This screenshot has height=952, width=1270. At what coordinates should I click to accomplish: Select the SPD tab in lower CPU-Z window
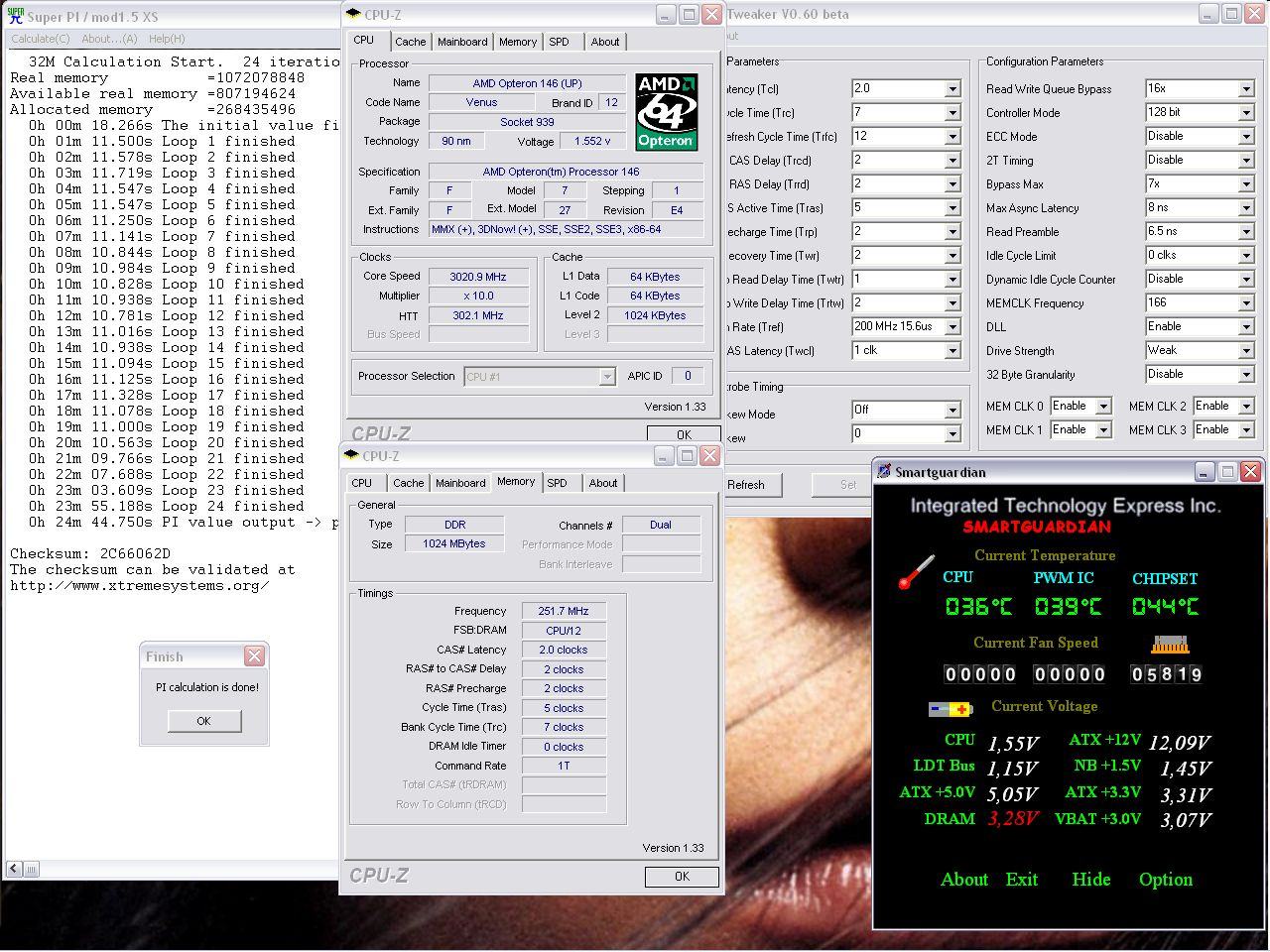point(558,483)
